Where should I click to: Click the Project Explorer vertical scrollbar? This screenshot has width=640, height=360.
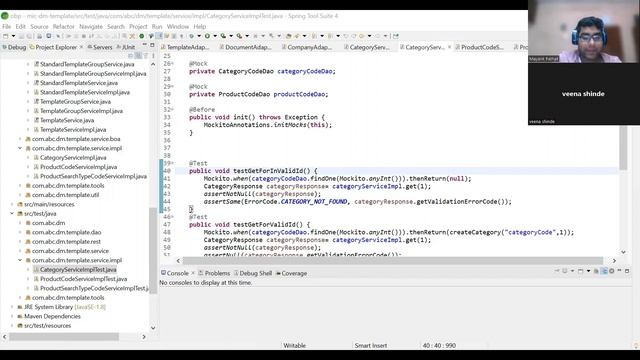tap(153, 250)
